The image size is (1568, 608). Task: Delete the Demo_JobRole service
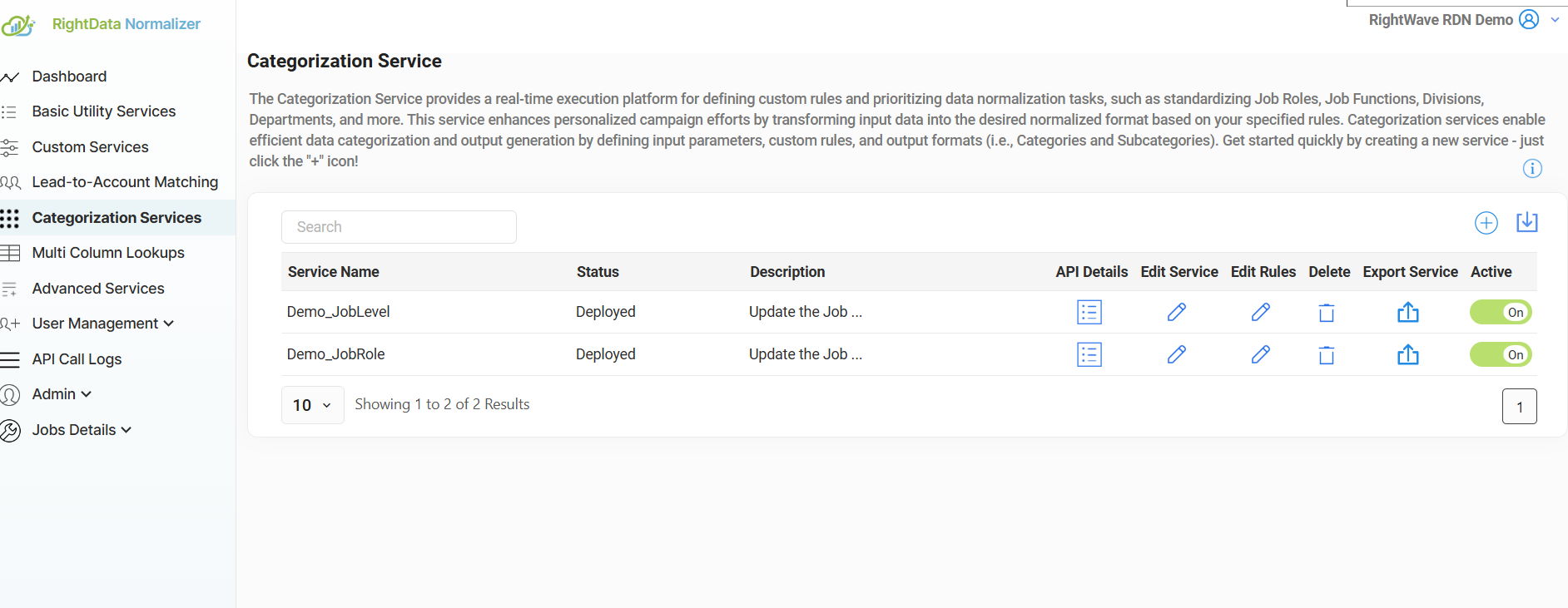click(x=1327, y=355)
